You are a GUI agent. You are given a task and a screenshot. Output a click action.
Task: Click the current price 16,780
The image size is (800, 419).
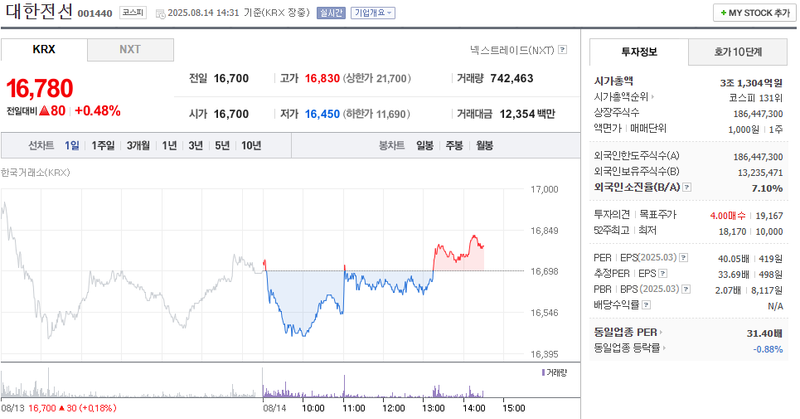(x=40, y=88)
